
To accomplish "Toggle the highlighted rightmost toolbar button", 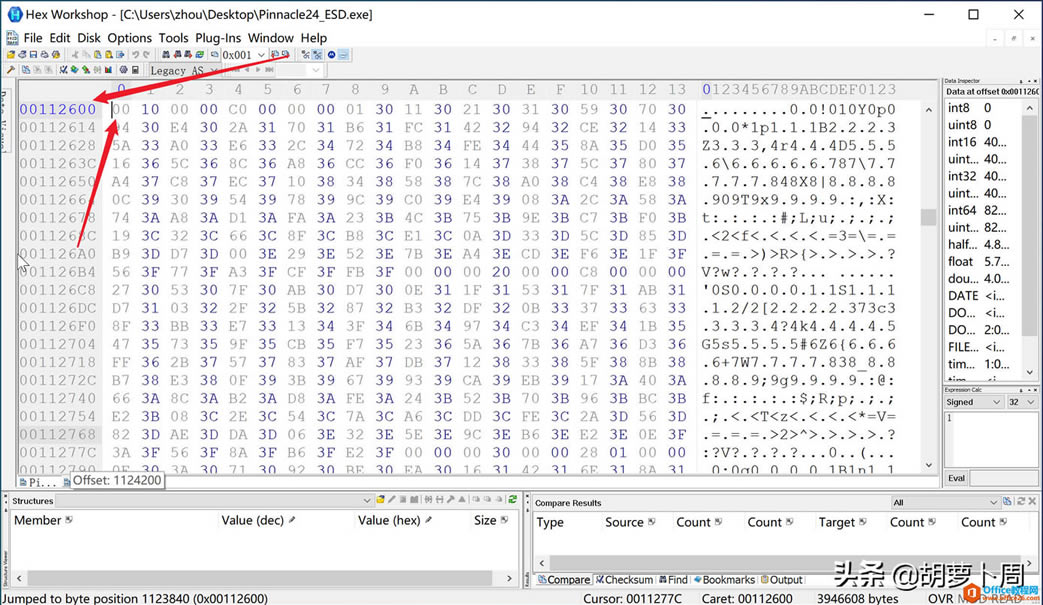I will (x=343, y=55).
